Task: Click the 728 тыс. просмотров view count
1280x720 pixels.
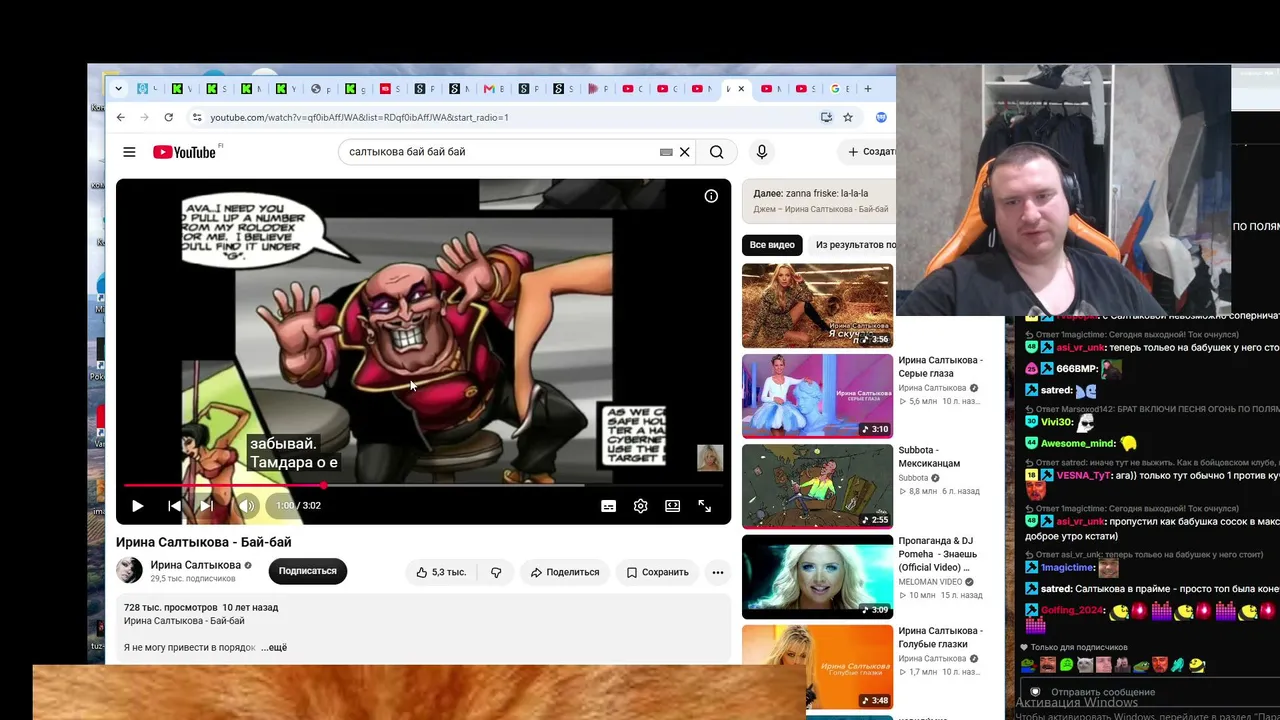Action: click(171, 608)
